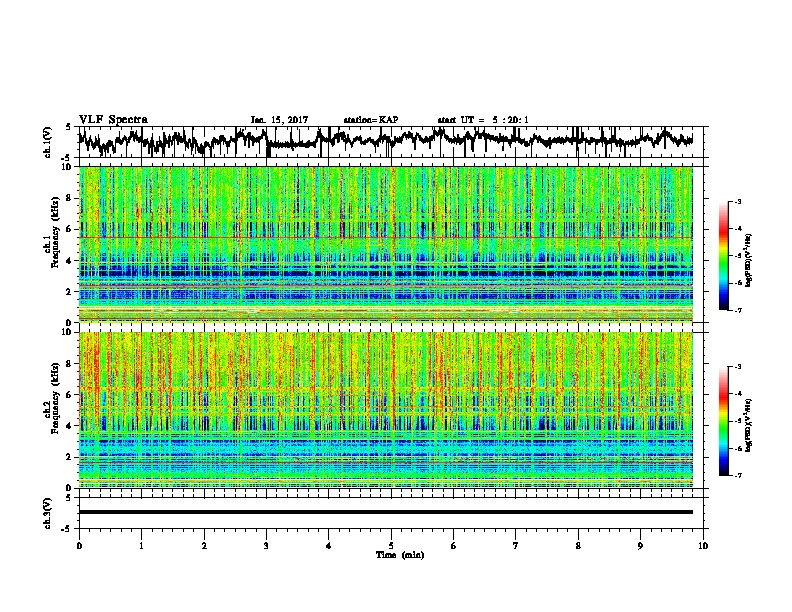Click time axis tick label "0"

coord(79,546)
